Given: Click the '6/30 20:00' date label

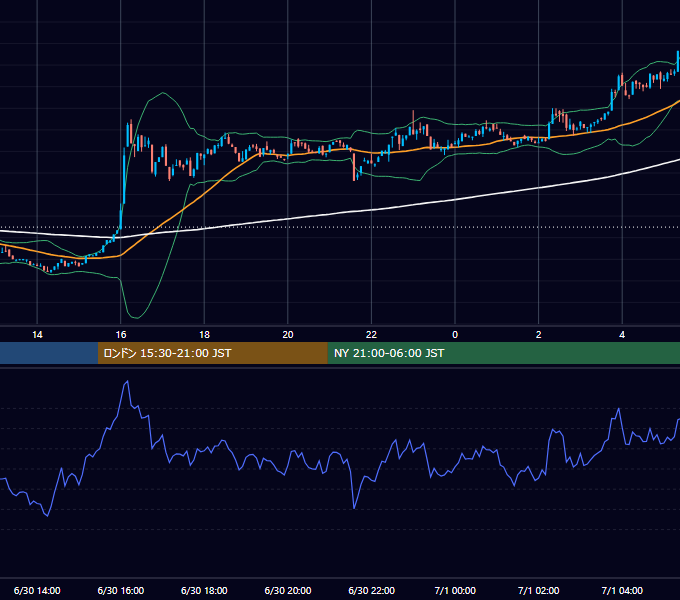Looking at the screenshot, I should tap(288, 590).
